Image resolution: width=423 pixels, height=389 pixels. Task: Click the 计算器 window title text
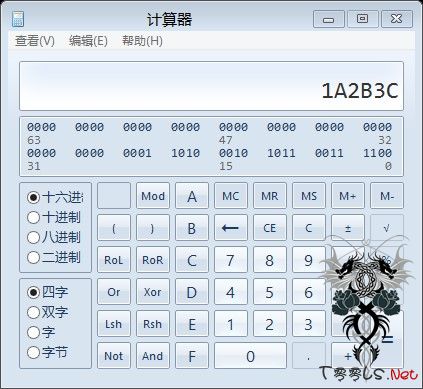click(169, 19)
